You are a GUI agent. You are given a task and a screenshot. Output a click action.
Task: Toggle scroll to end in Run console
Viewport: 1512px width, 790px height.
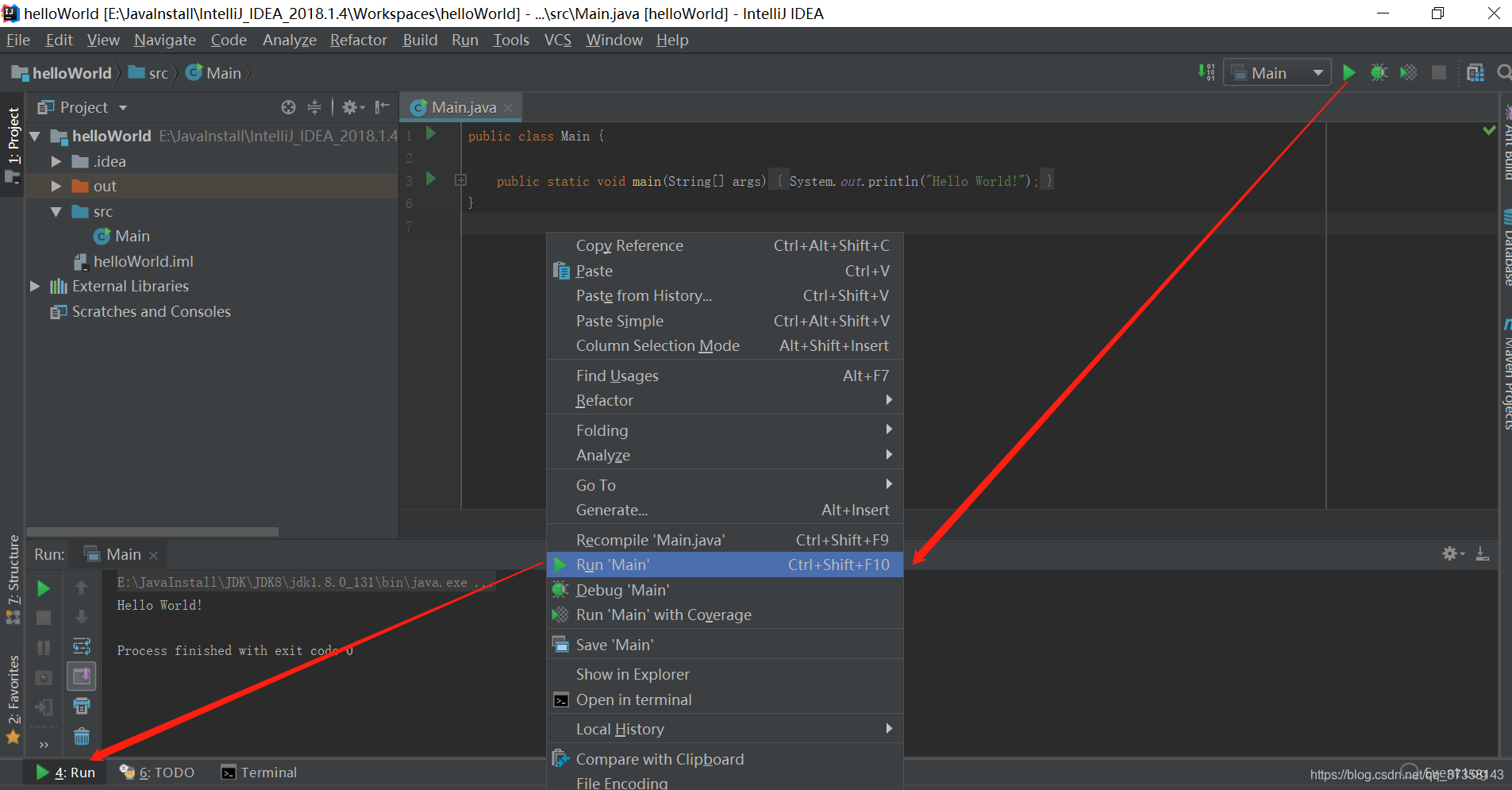(81, 676)
